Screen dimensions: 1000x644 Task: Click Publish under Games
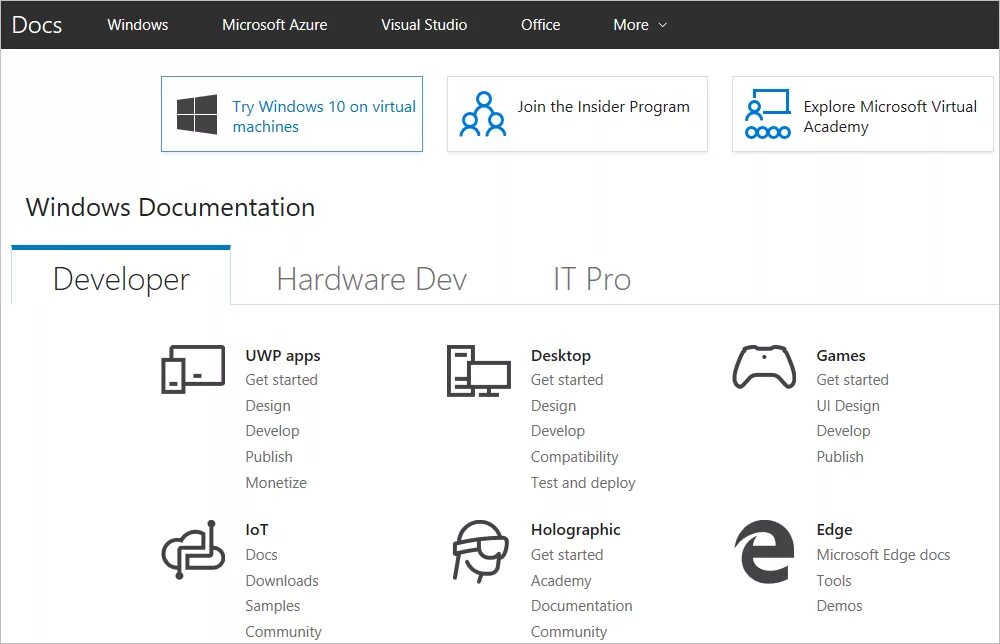point(840,457)
